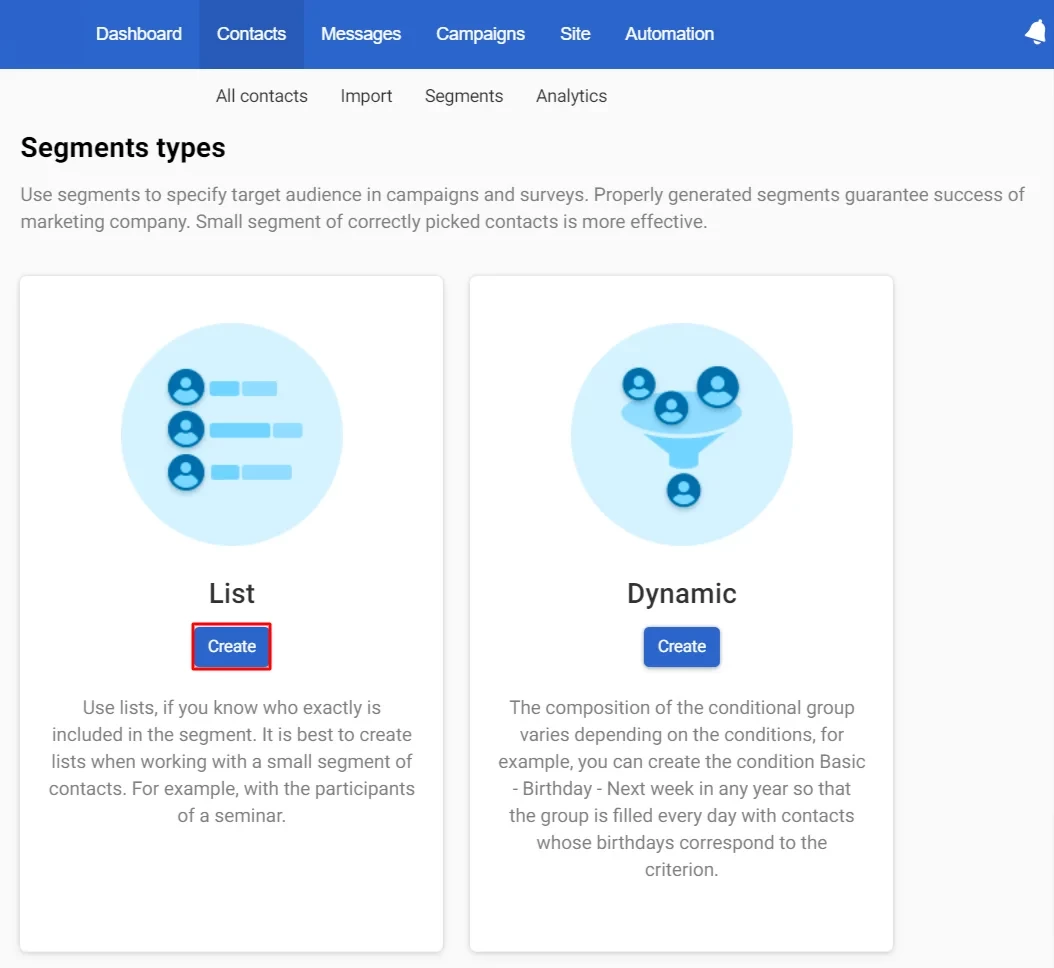Click the 'Segments types' heading
The width and height of the screenshot is (1054, 968).
pos(123,148)
